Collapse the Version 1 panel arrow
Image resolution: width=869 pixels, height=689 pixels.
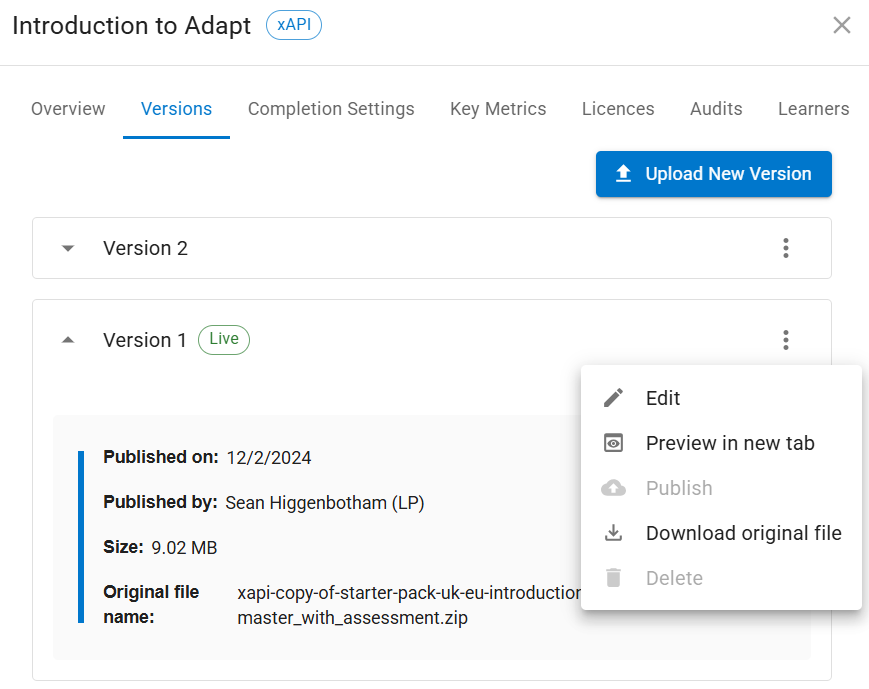[x=68, y=340]
